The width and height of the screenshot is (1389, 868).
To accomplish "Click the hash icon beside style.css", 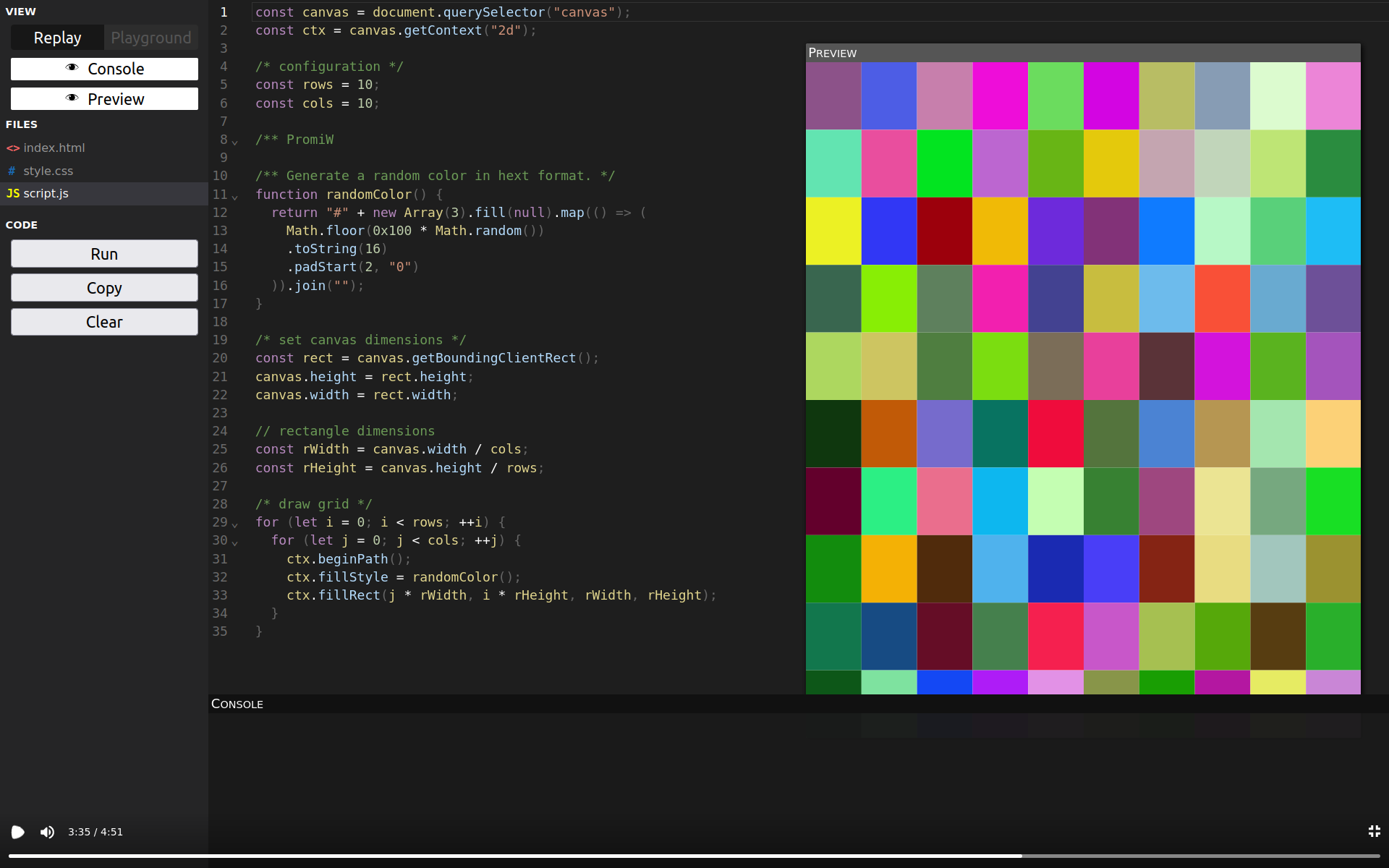I will [x=12, y=171].
